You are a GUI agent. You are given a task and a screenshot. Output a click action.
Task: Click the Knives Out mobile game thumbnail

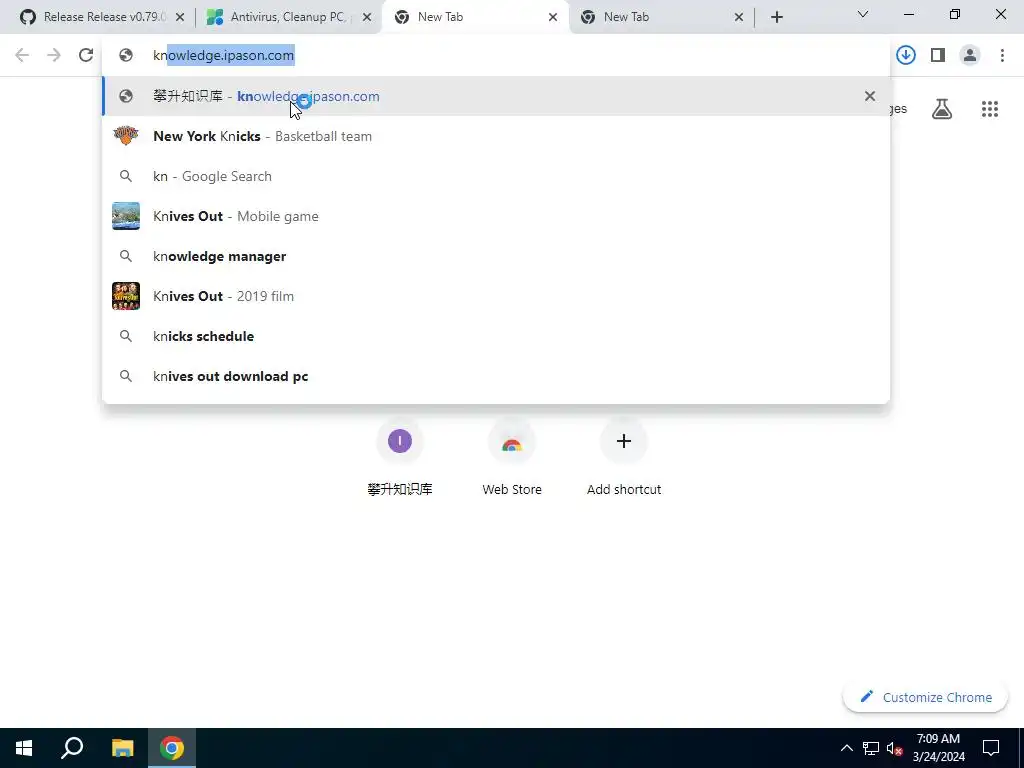point(126,216)
